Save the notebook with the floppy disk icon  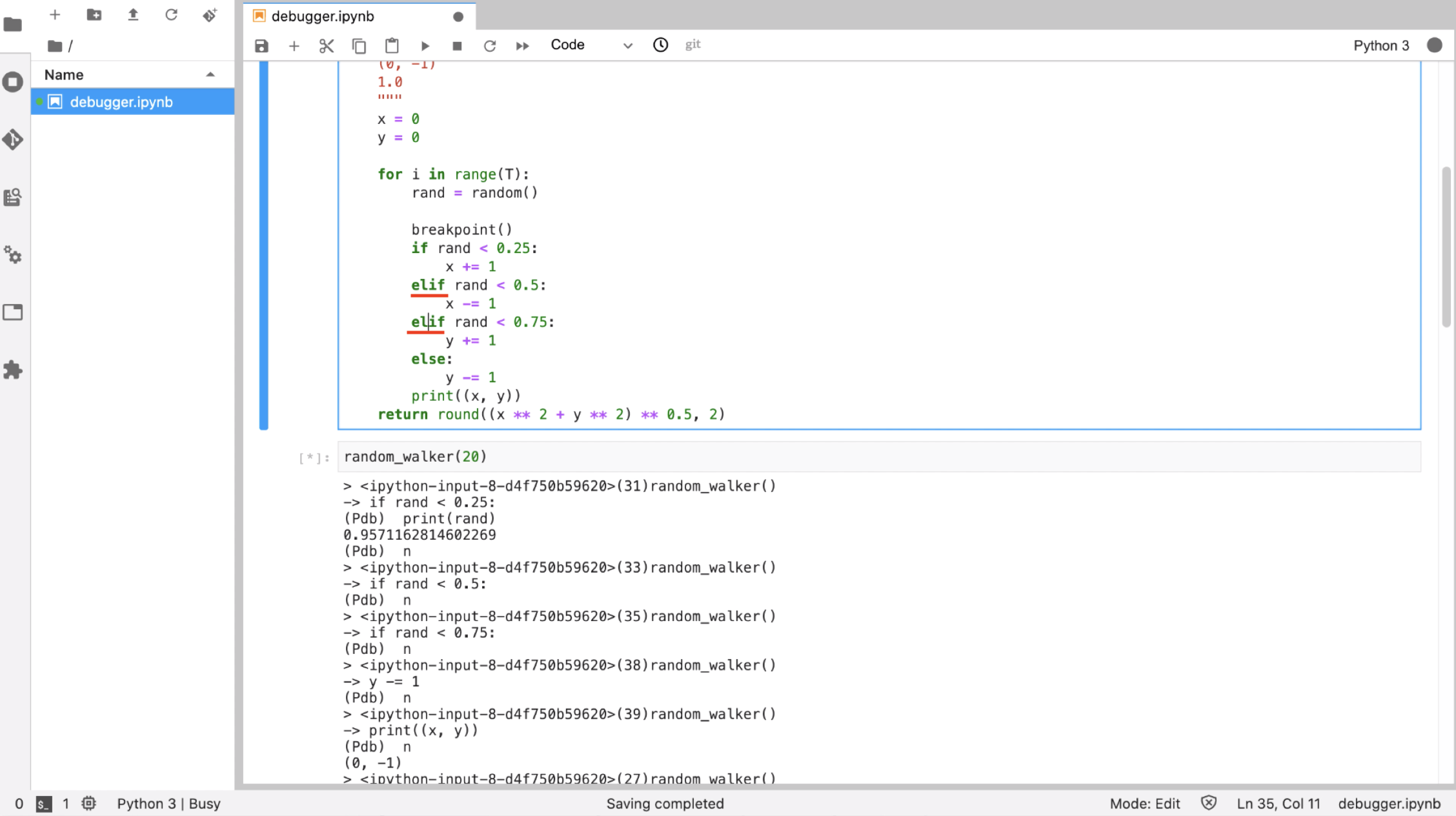[261, 46]
